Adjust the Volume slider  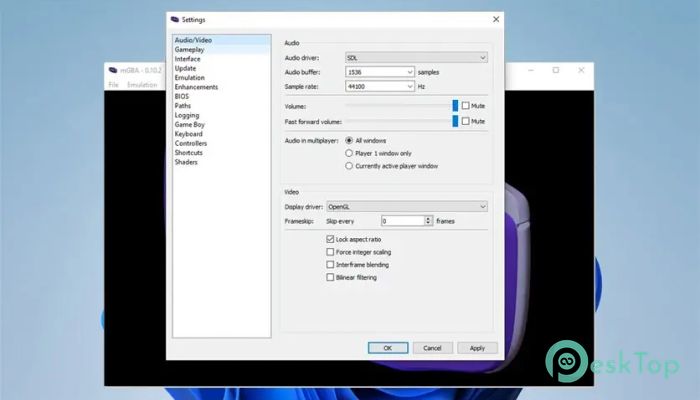coord(402,106)
